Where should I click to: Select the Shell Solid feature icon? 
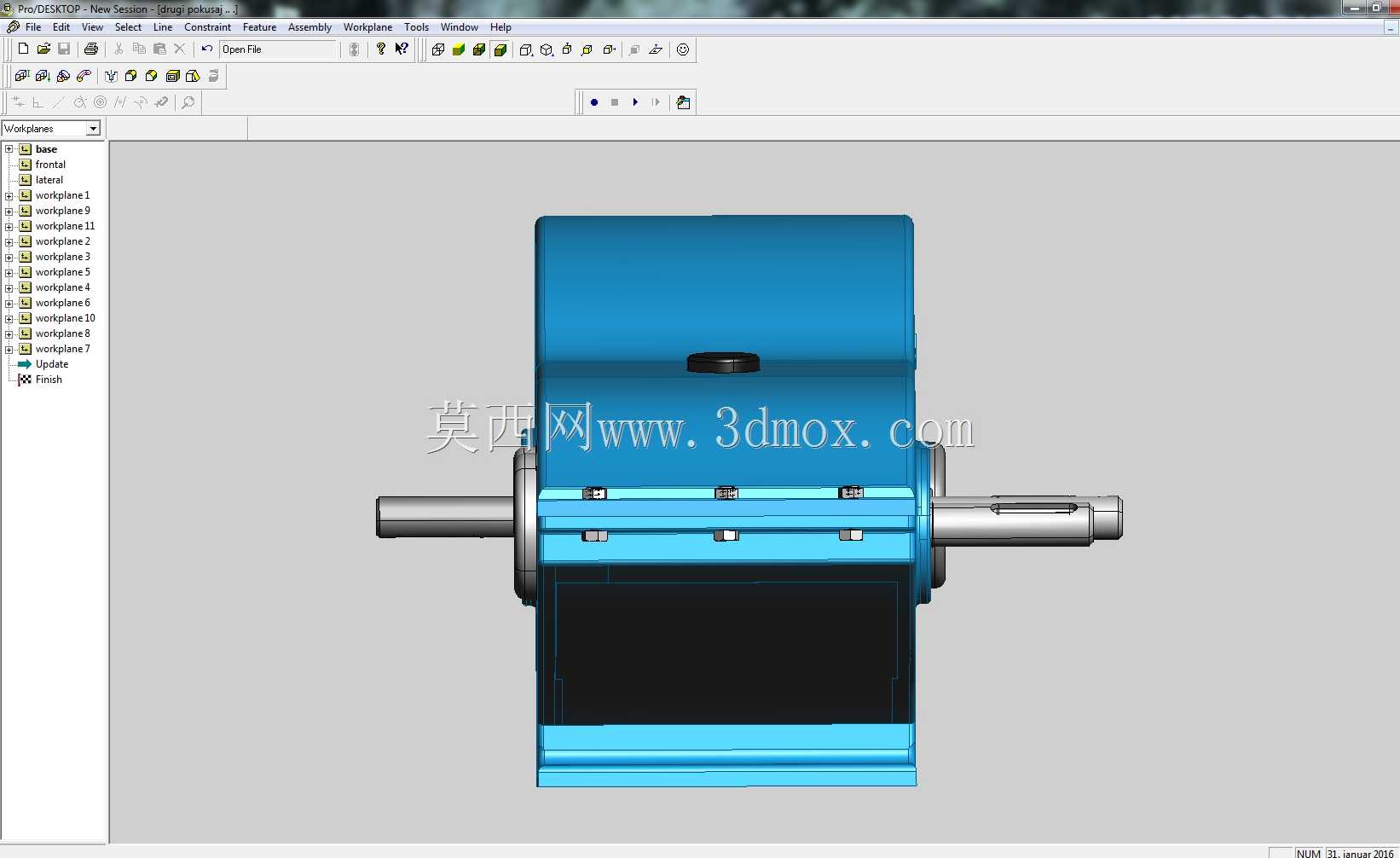[x=172, y=76]
